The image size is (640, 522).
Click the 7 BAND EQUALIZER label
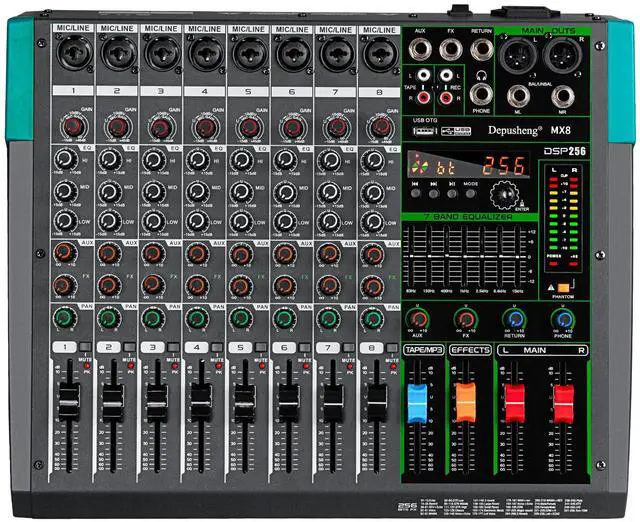click(469, 216)
